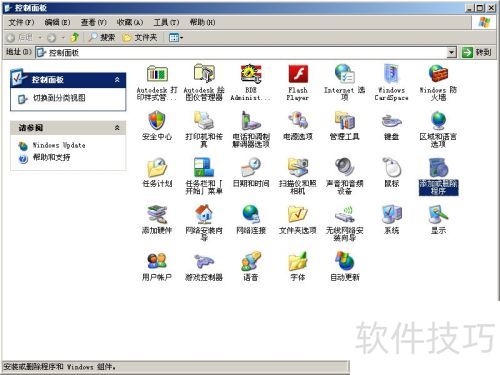Click the 切换到分类视图 link

coord(59,98)
